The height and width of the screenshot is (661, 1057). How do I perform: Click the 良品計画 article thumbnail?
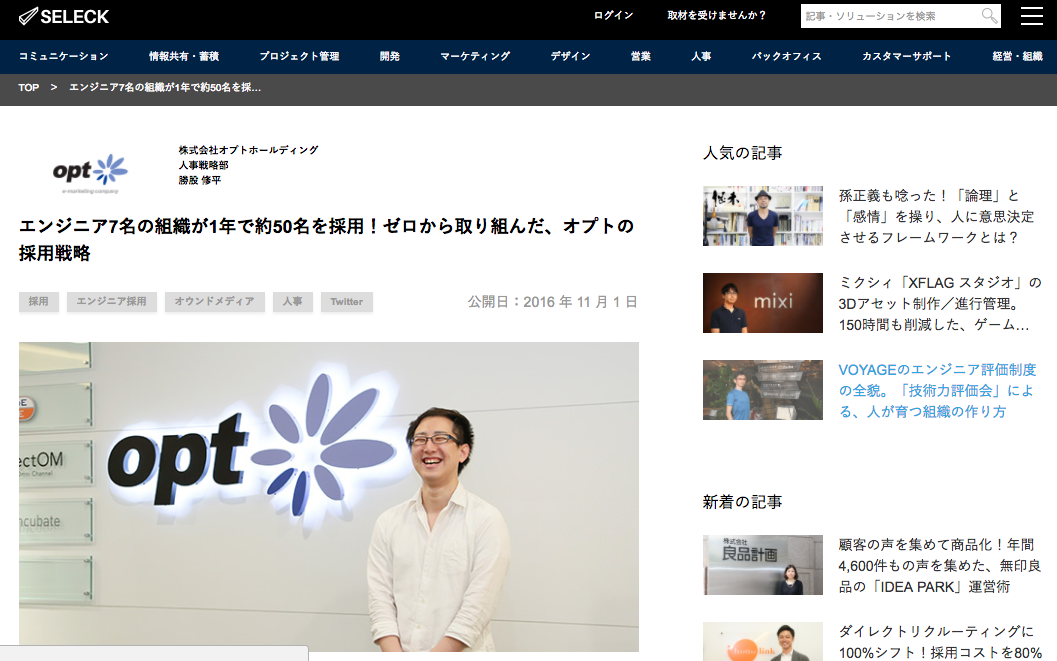tap(763, 565)
